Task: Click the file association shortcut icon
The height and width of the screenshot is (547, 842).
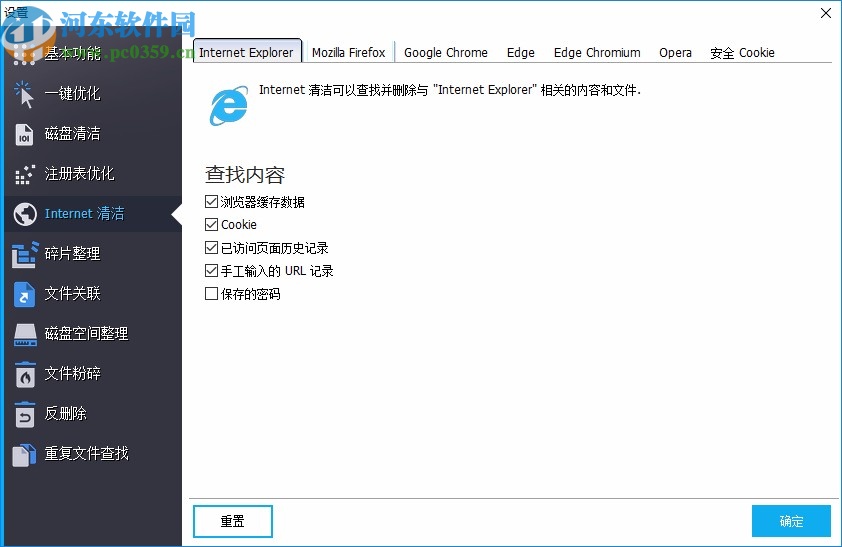Action: pos(24,294)
